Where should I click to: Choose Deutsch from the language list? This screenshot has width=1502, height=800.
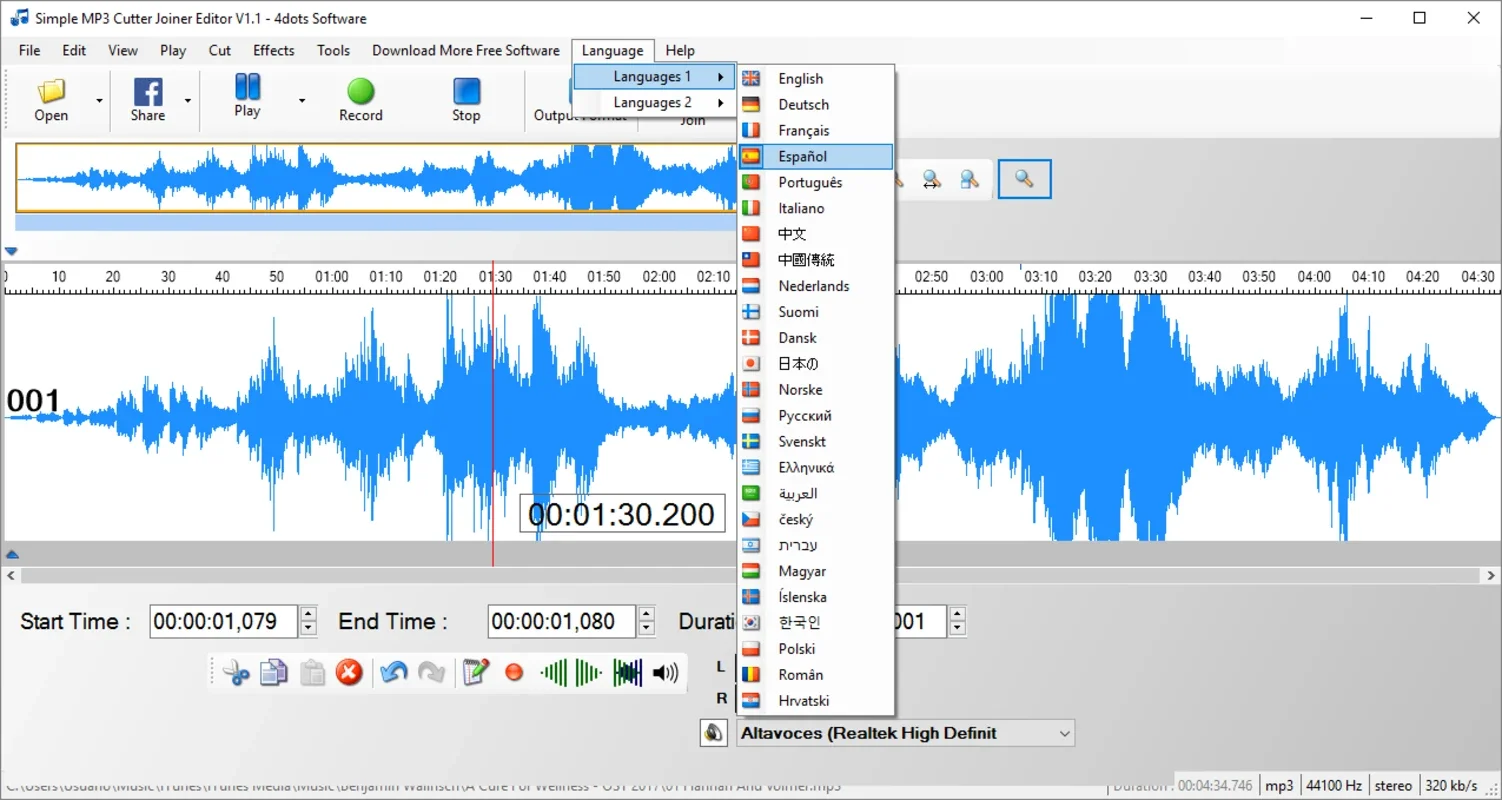click(x=816, y=104)
